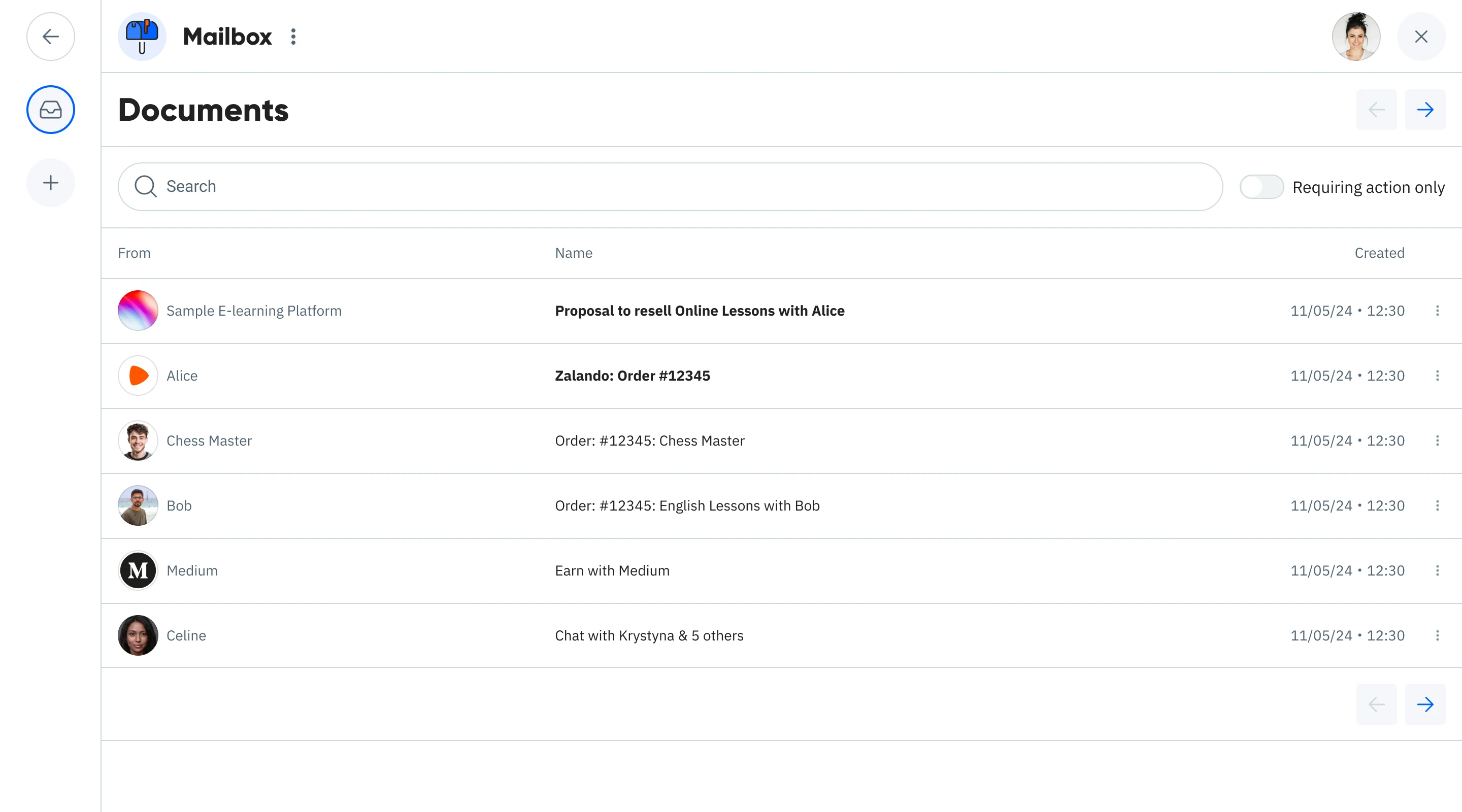Click the Medium logo avatar
The height and width of the screenshot is (812, 1462).
(x=138, y=570)
